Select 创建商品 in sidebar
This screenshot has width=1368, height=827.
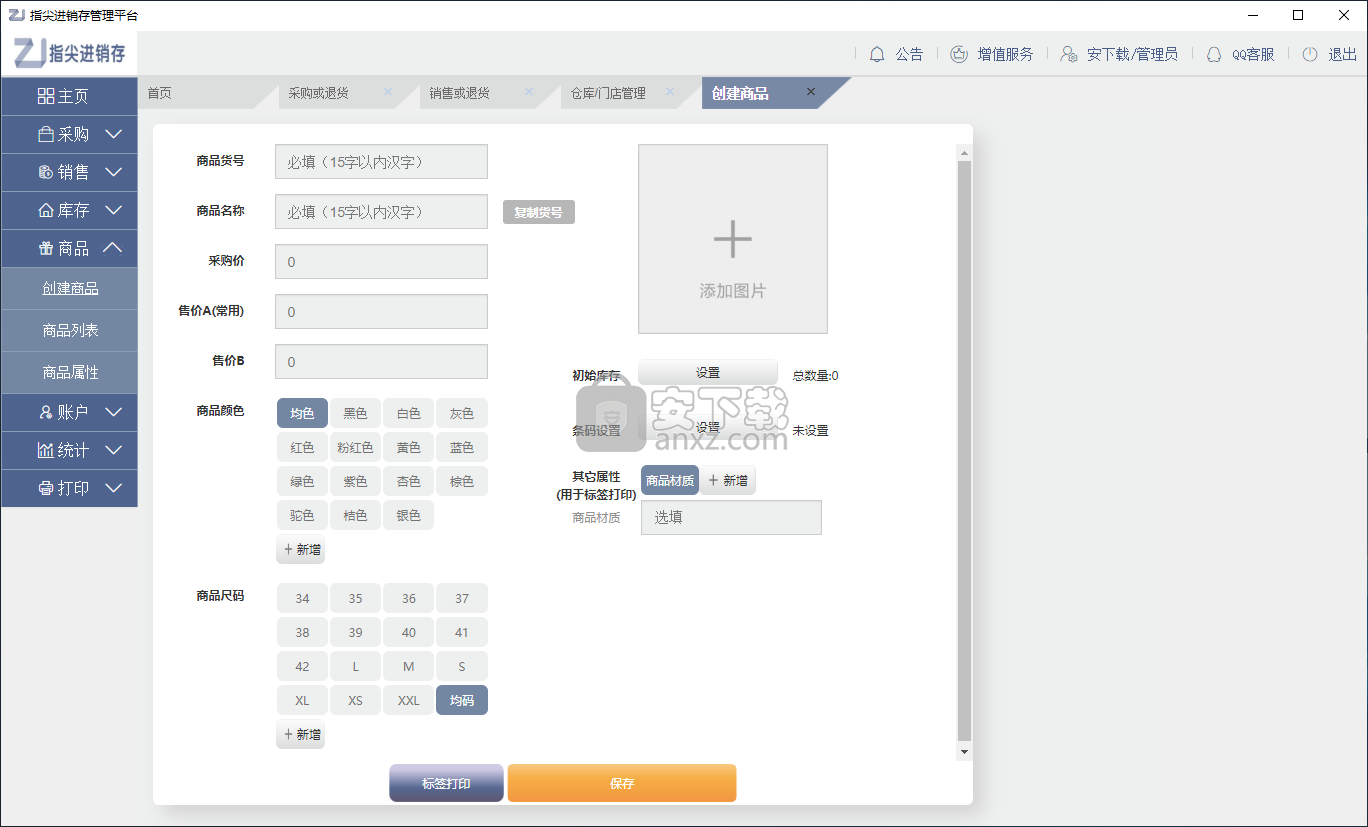click(x=69, y=288)
